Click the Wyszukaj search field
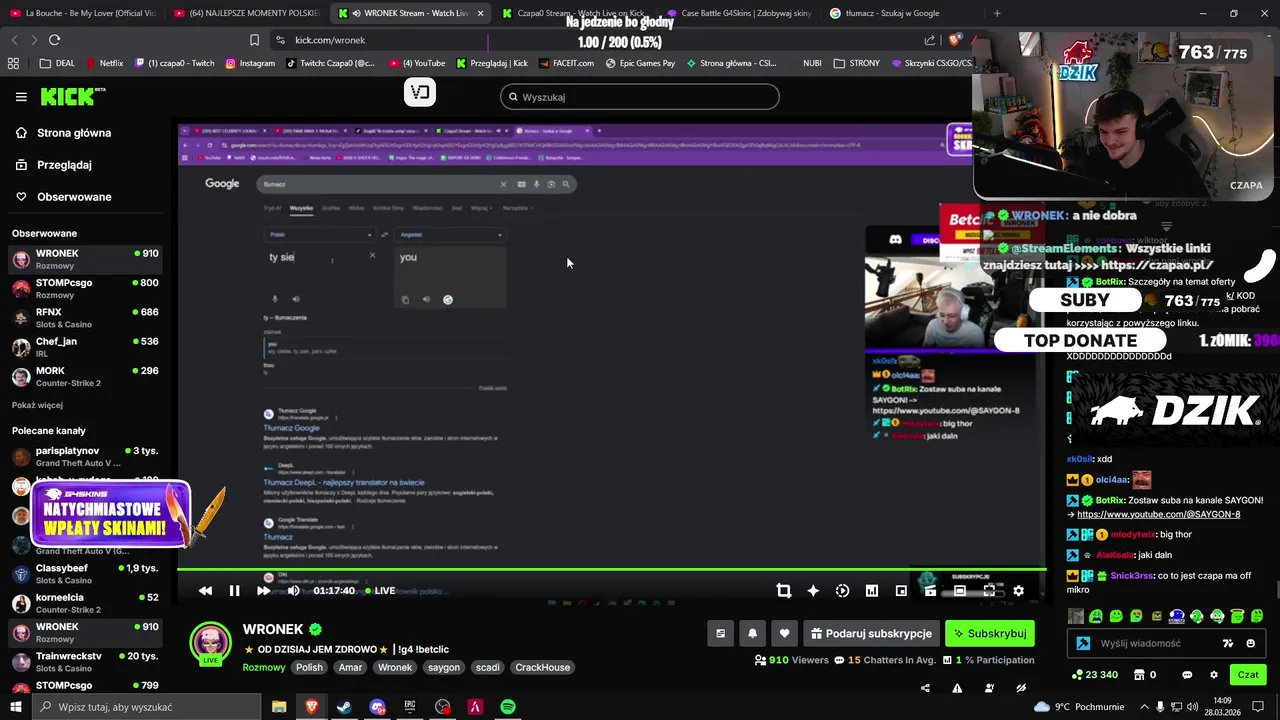This screenshot has width=1280, height=720. [x=640, y=97]
